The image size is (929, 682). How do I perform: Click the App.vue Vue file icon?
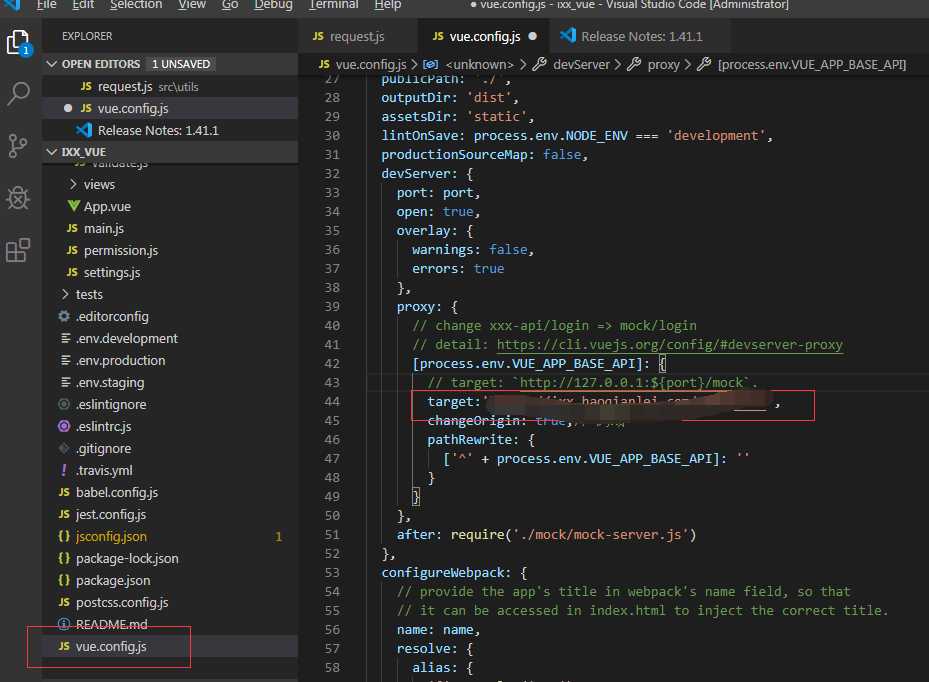(x=73, y=206)
